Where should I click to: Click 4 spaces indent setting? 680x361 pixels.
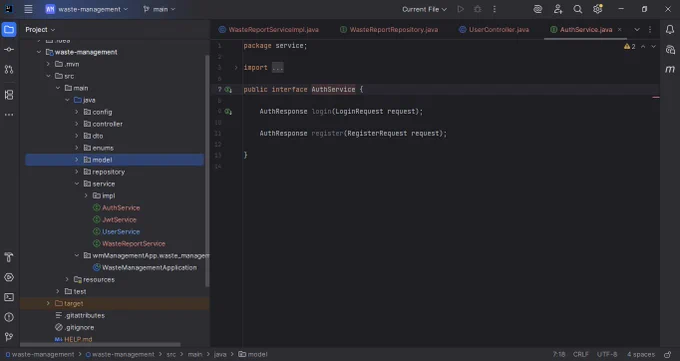[x=641, y=354]
